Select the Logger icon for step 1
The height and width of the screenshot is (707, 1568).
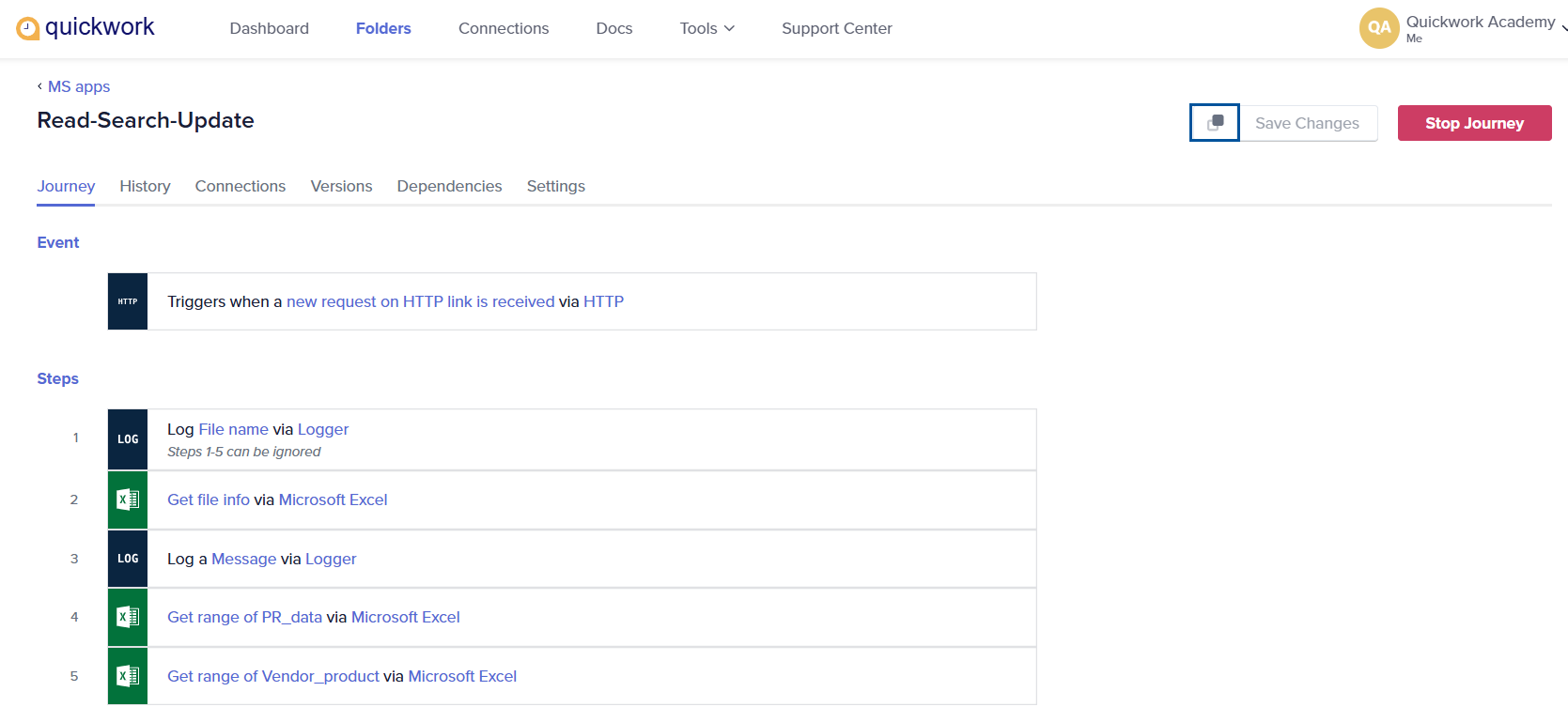click(128, 439)
